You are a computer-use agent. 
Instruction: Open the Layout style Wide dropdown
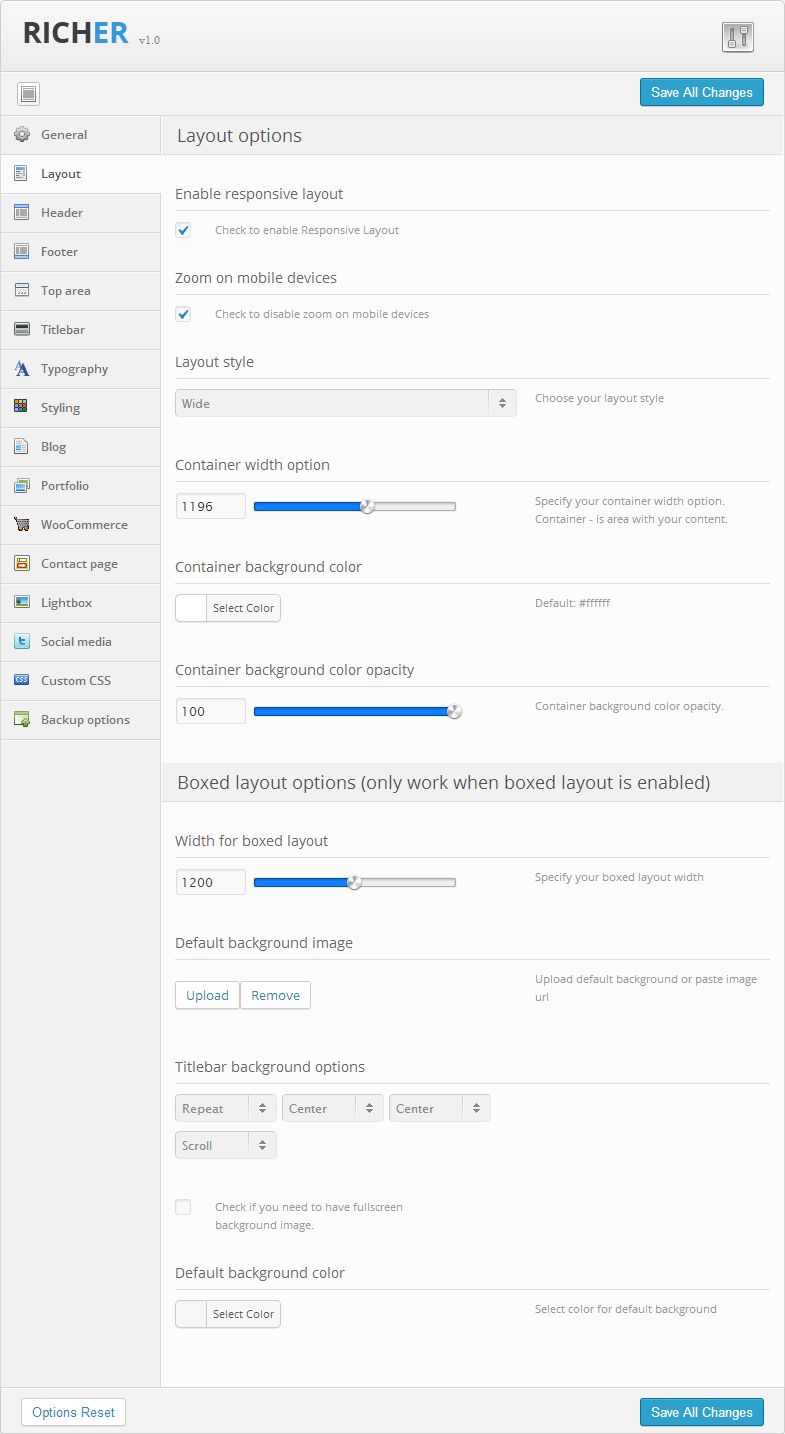coord(345,404)
